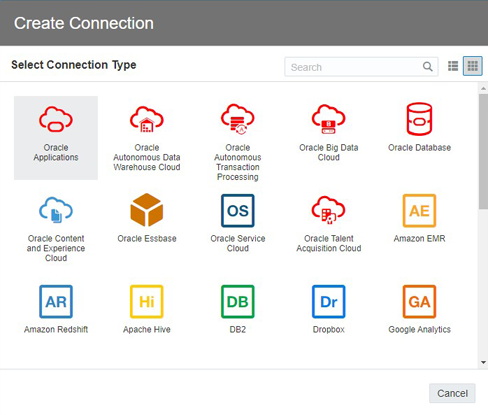
Task: Open Oracle Service Cloud connection
Action: pos(238,229)
